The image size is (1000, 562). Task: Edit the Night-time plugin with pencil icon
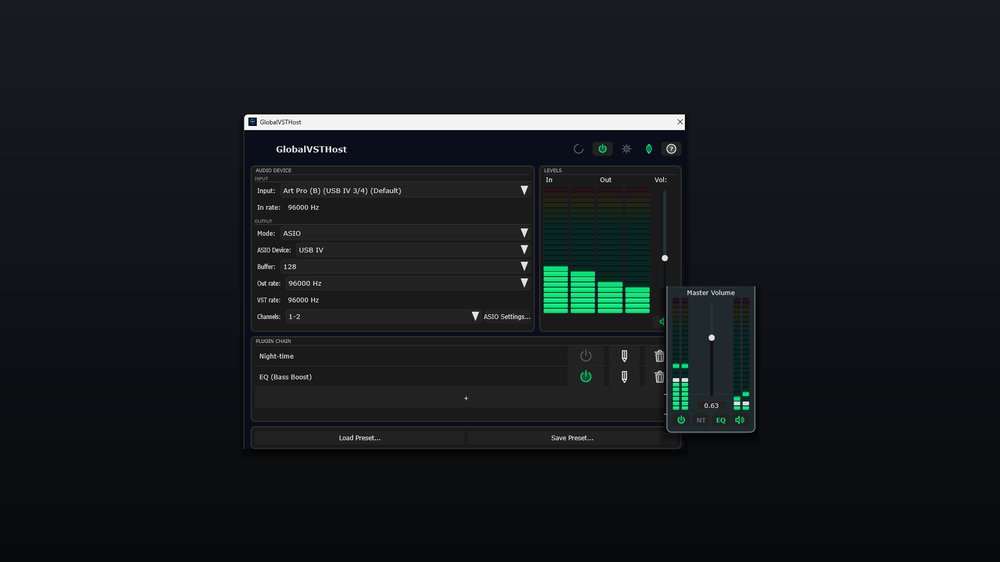pos(624,356)
